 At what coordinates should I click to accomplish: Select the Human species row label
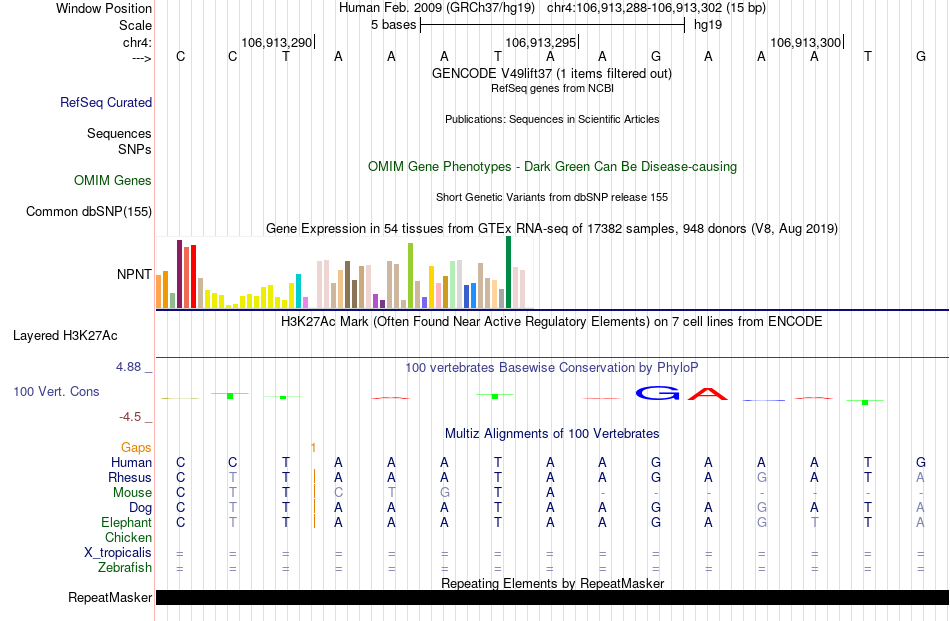tap(131, 462)
